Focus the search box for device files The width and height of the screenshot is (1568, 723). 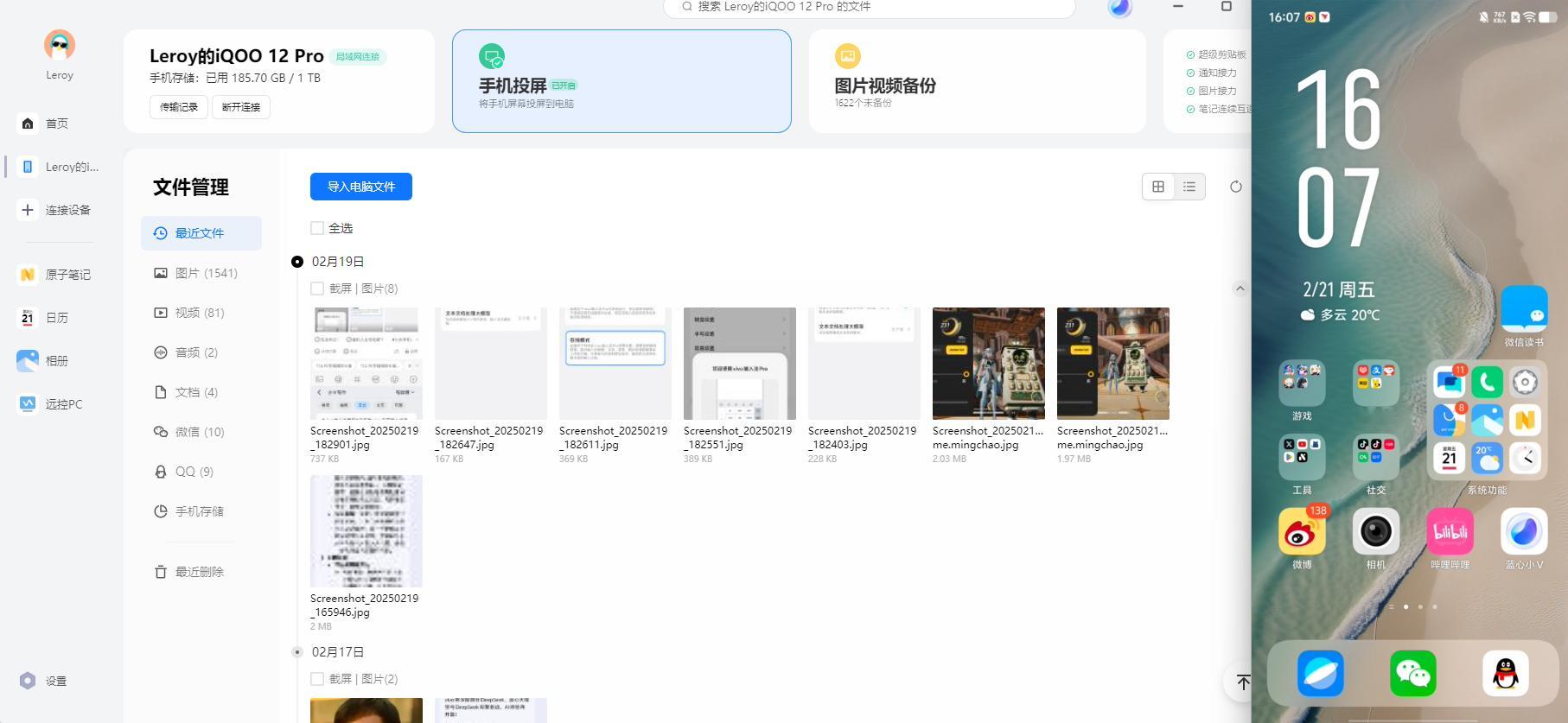[869, 7]
